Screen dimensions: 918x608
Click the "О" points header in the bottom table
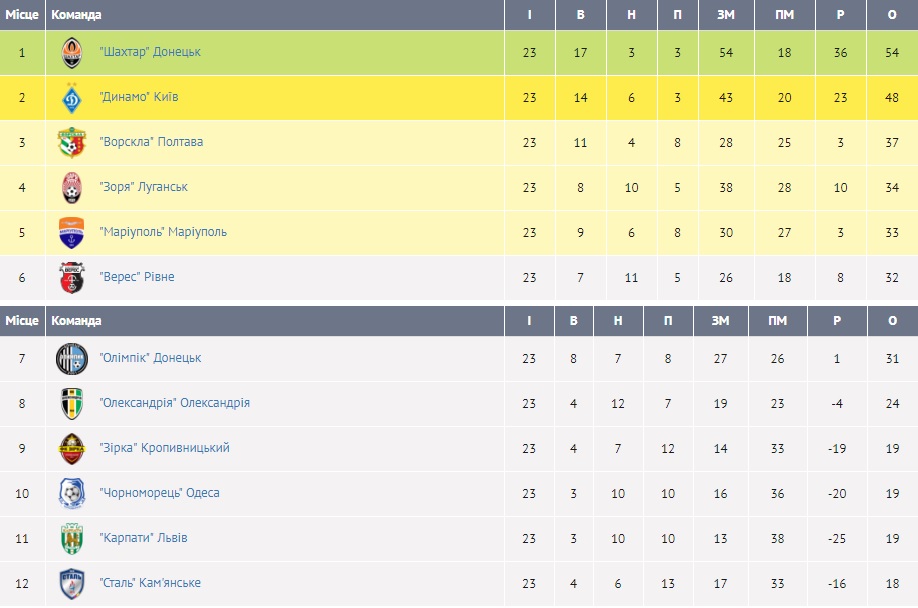pyautogui.click(x=892, y=321)
